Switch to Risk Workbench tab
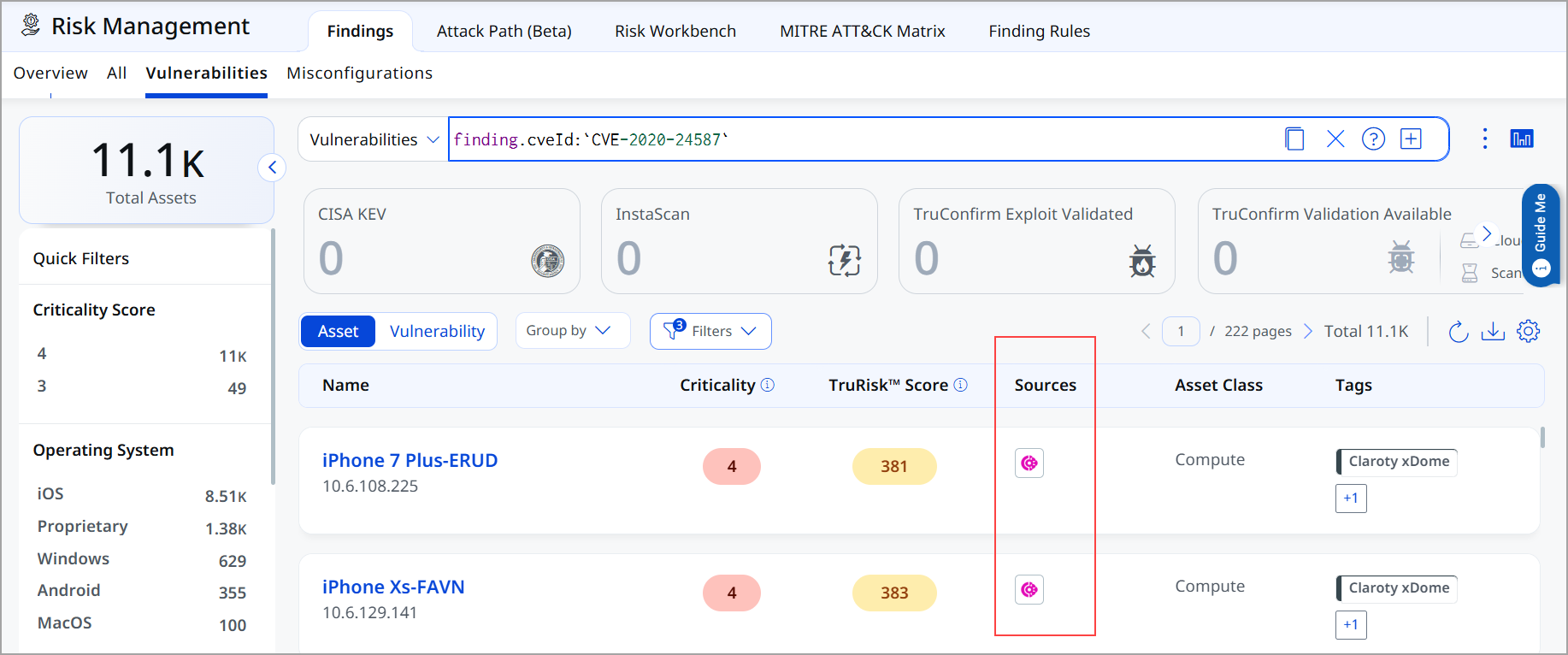 click(x=675, y=31)
